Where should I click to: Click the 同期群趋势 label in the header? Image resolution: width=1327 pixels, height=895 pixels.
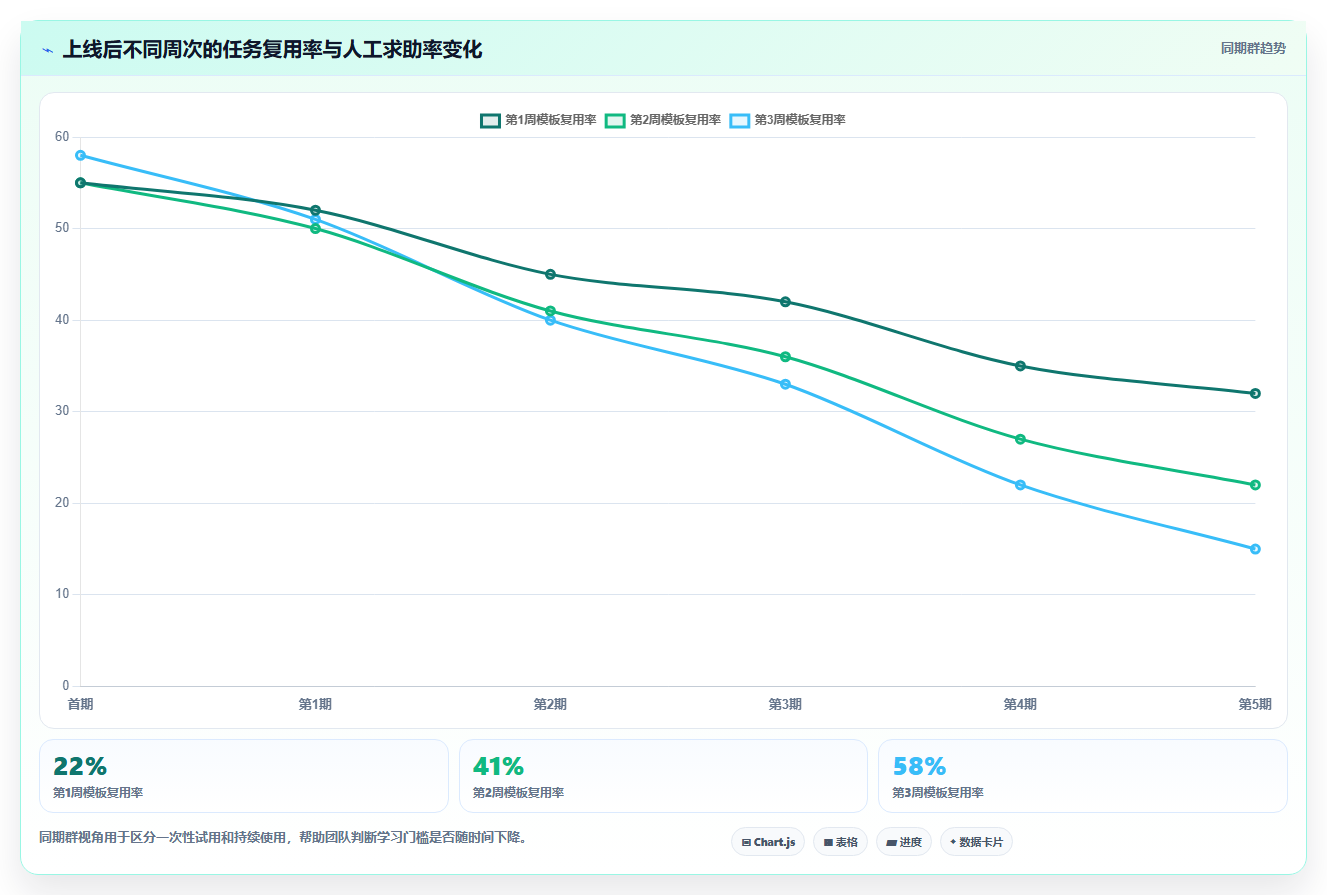[1253, 48]
